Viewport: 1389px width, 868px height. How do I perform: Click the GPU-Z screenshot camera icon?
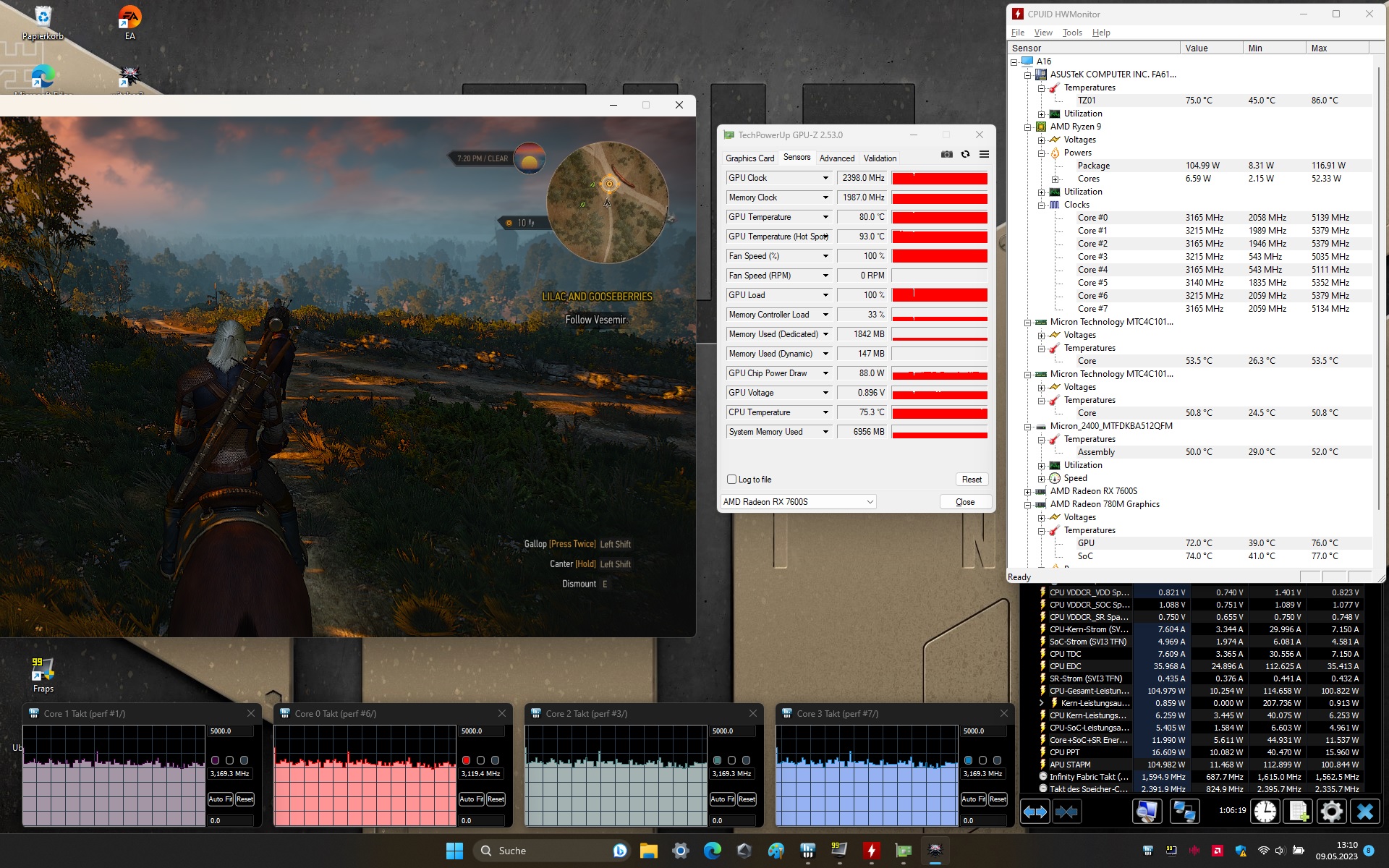click(946, 154)
